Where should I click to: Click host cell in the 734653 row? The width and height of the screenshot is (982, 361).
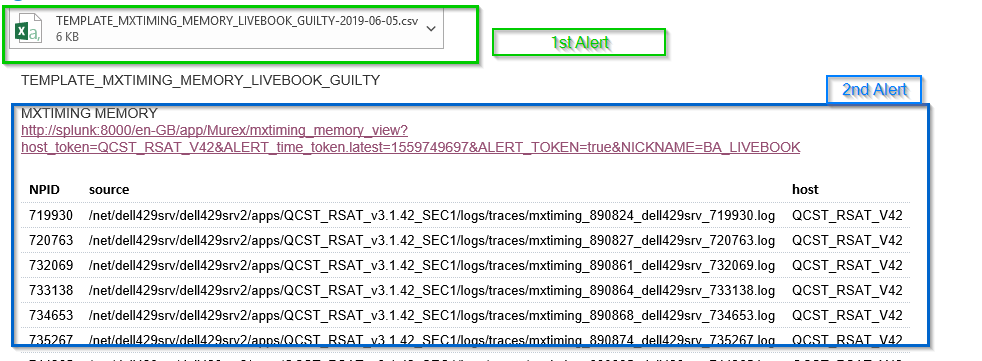coord(847,315)
